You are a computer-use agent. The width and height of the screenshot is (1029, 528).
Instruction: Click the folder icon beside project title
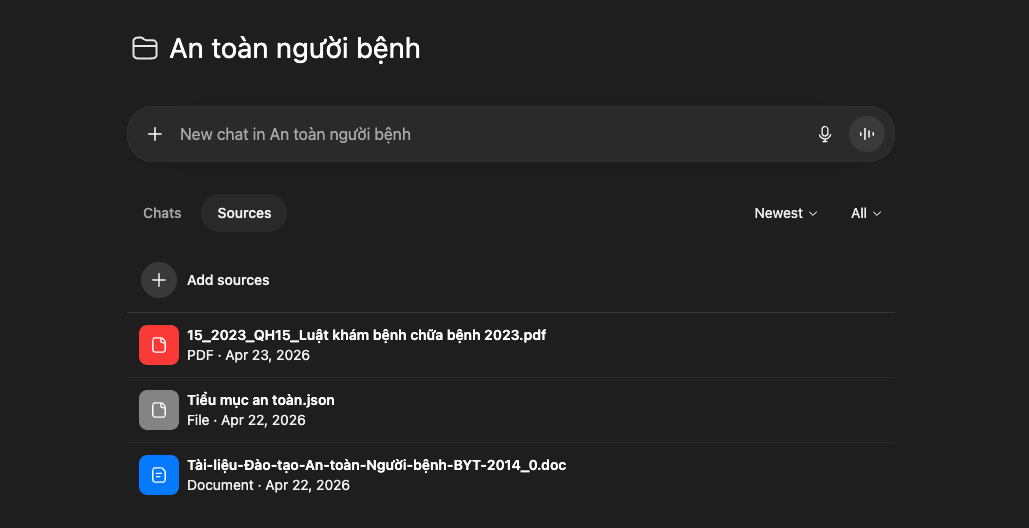coord(145,48)
